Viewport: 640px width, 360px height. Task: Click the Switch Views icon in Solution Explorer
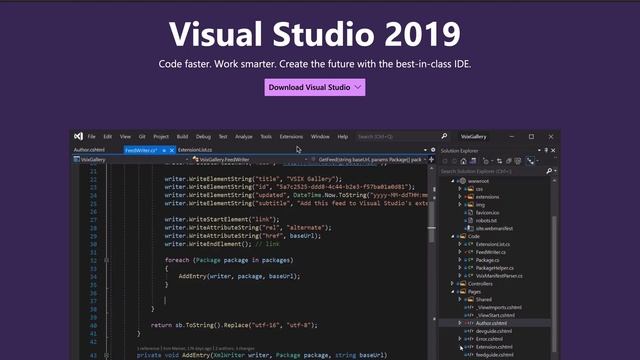[x=473, y=161]
